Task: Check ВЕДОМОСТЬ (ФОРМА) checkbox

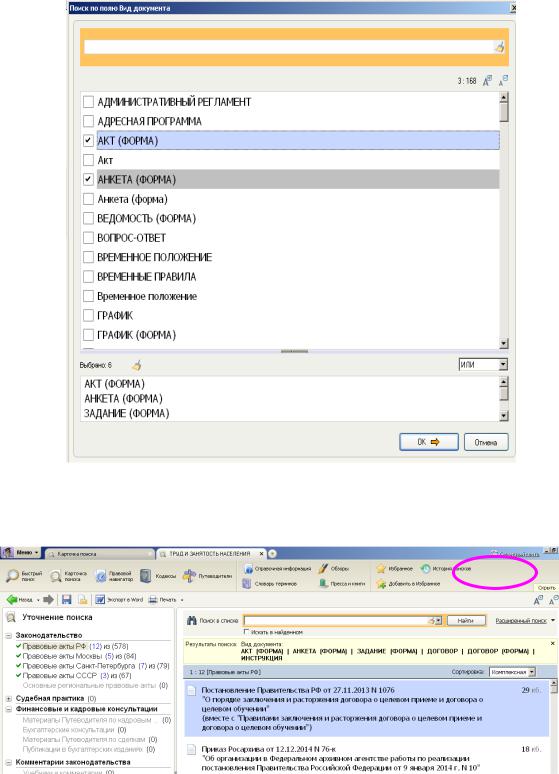Action: pos(88,218)
